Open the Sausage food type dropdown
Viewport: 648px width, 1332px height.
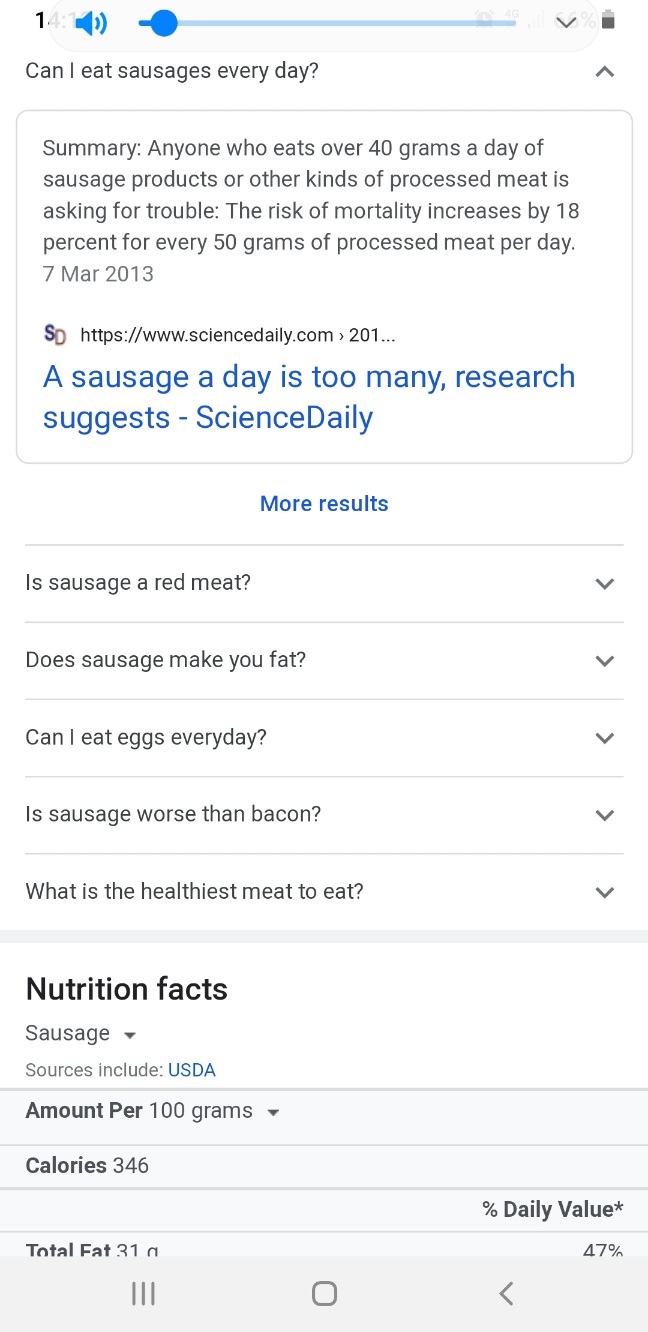(x=81, y=1034)
